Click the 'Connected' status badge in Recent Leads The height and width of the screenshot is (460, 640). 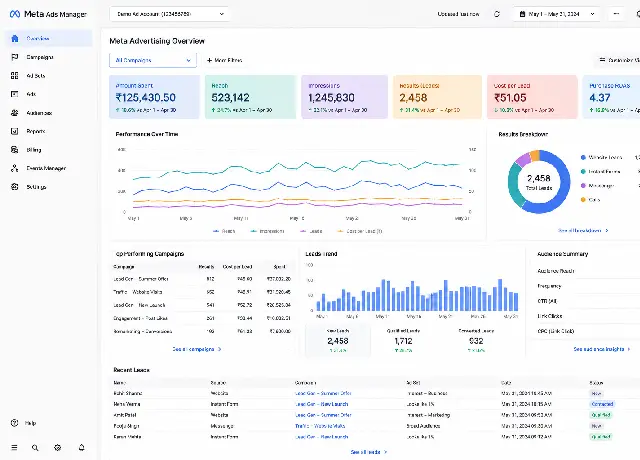(x=602, y=404)
